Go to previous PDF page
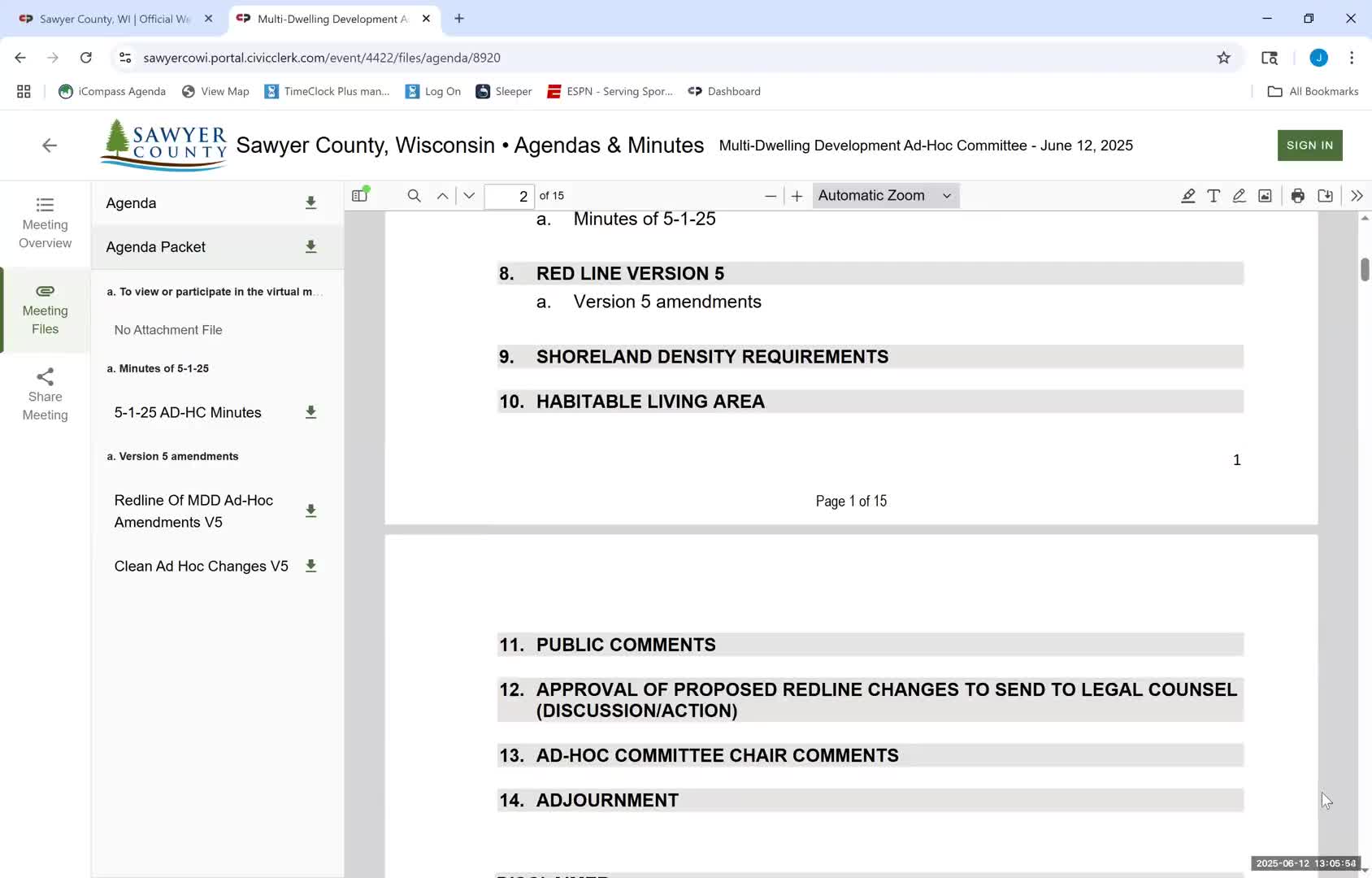 [x=442, y=196]
